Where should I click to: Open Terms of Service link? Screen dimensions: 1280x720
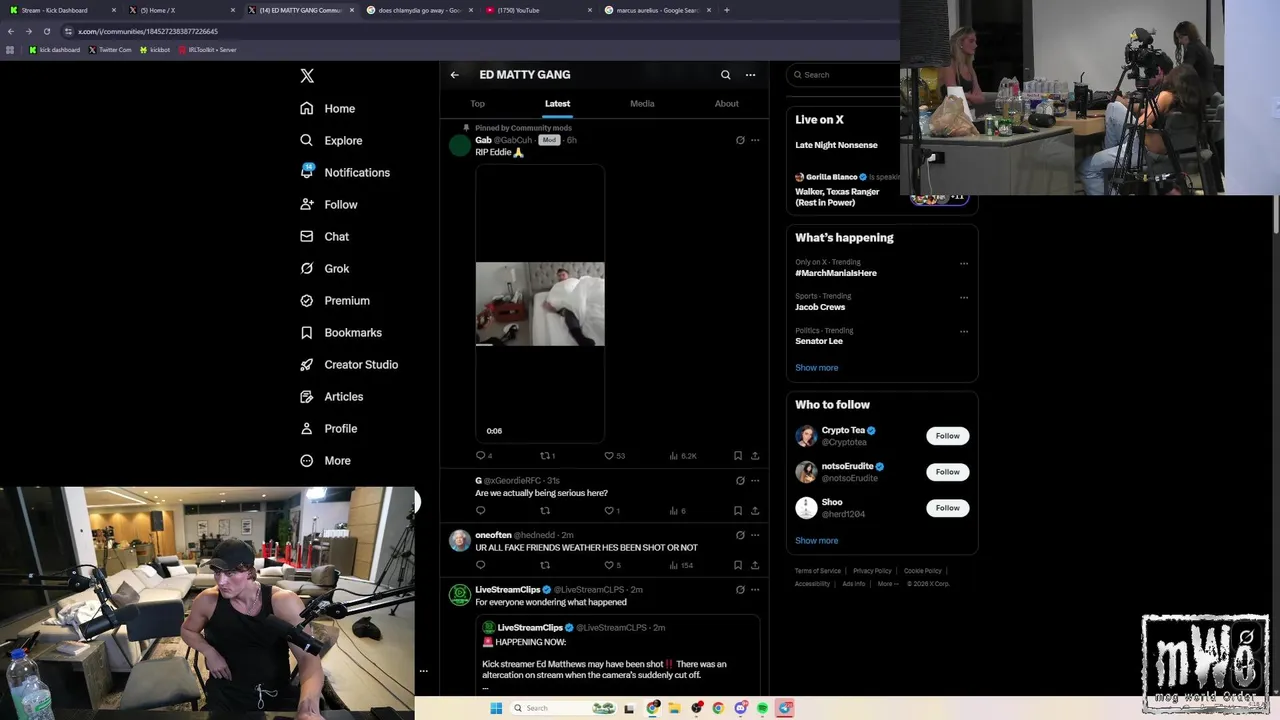(x=818, y=571)
